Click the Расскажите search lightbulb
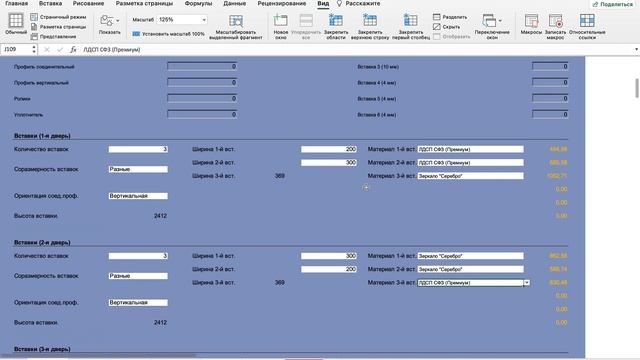 (x=339, y=3)
